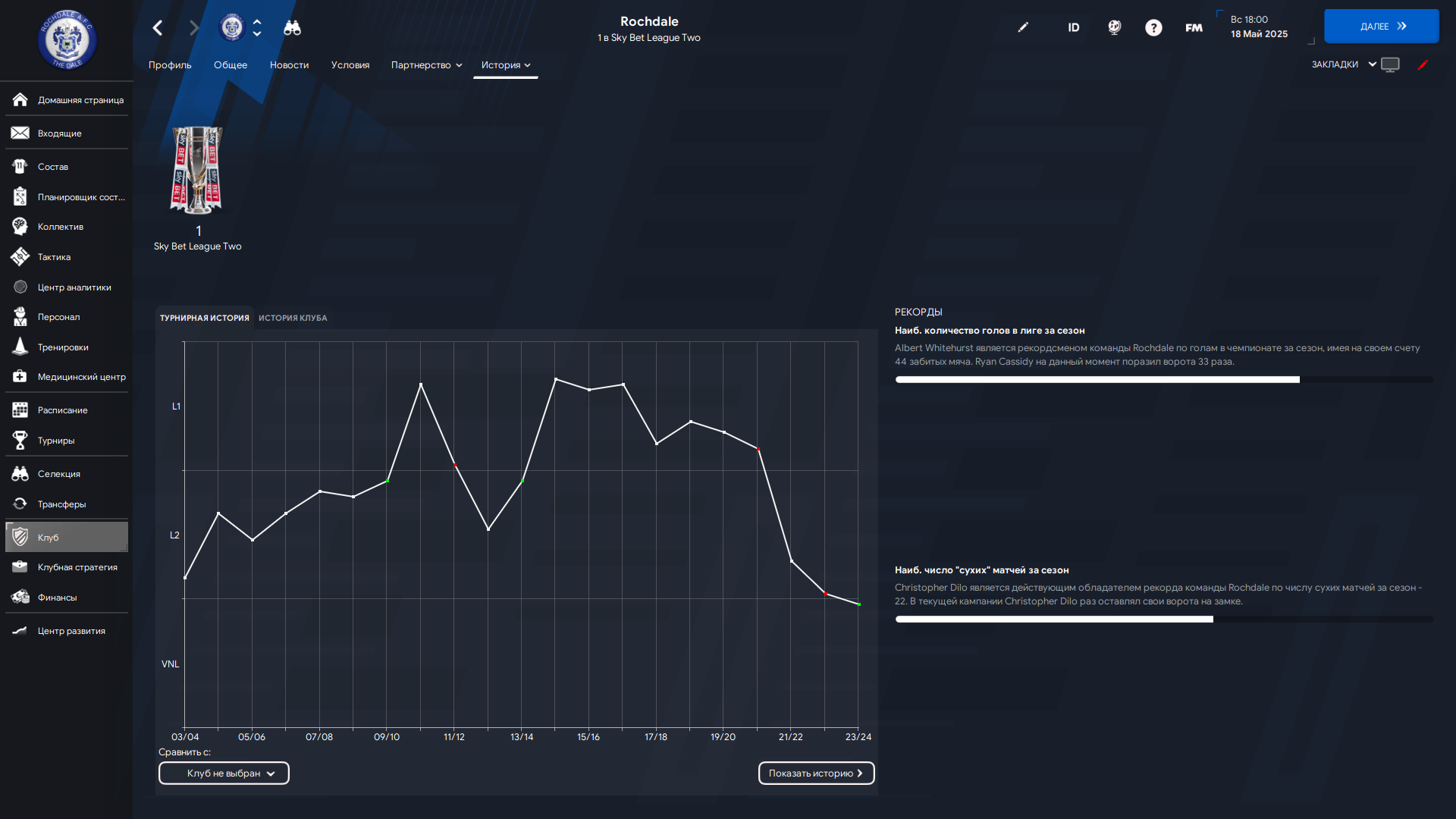This screenshot has height=819, width=1456.
Task: Open the Клуб не выбран dropdown
Action: tap(224, 773)
